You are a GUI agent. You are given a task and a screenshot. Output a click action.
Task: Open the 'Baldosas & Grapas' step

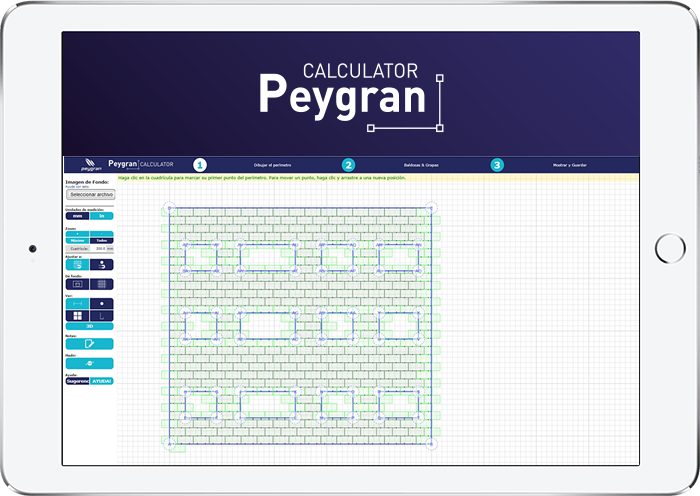tap(421, 165)
